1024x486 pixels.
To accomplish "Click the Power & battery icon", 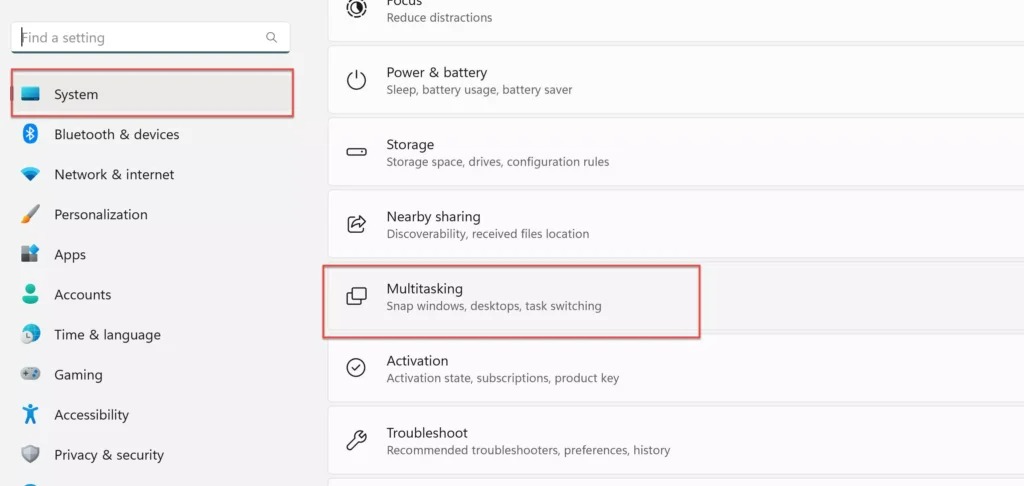I will click(x=356, y=80).
